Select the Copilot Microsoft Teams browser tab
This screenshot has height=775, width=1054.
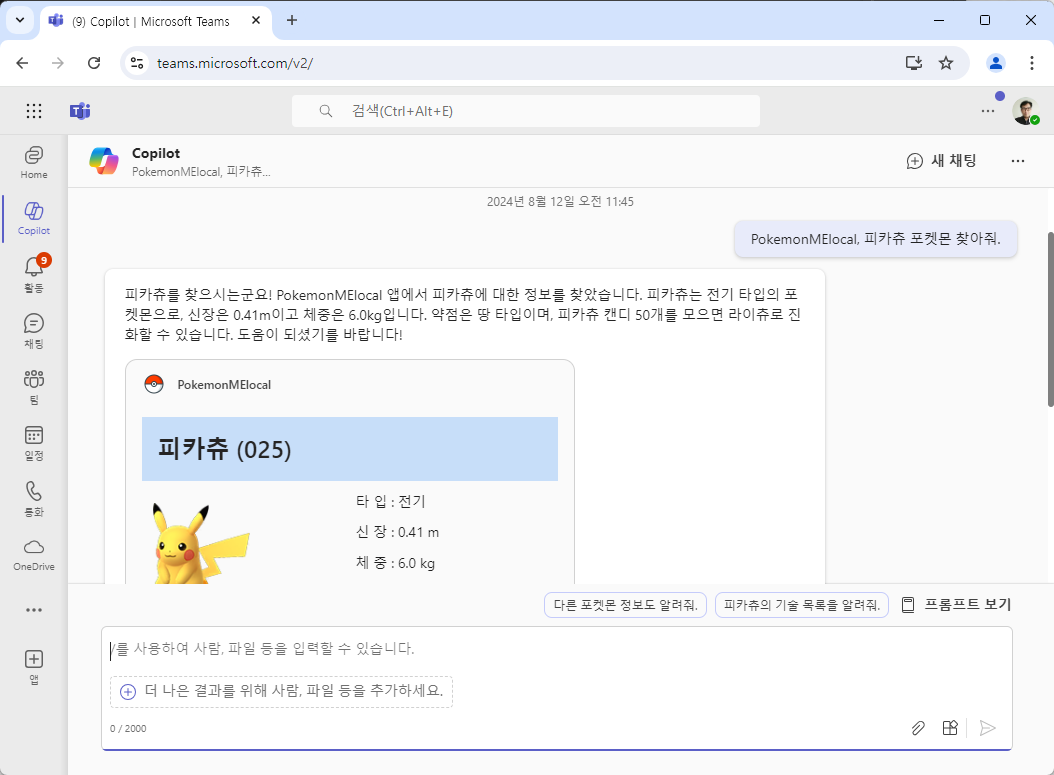tap(156, 21)
